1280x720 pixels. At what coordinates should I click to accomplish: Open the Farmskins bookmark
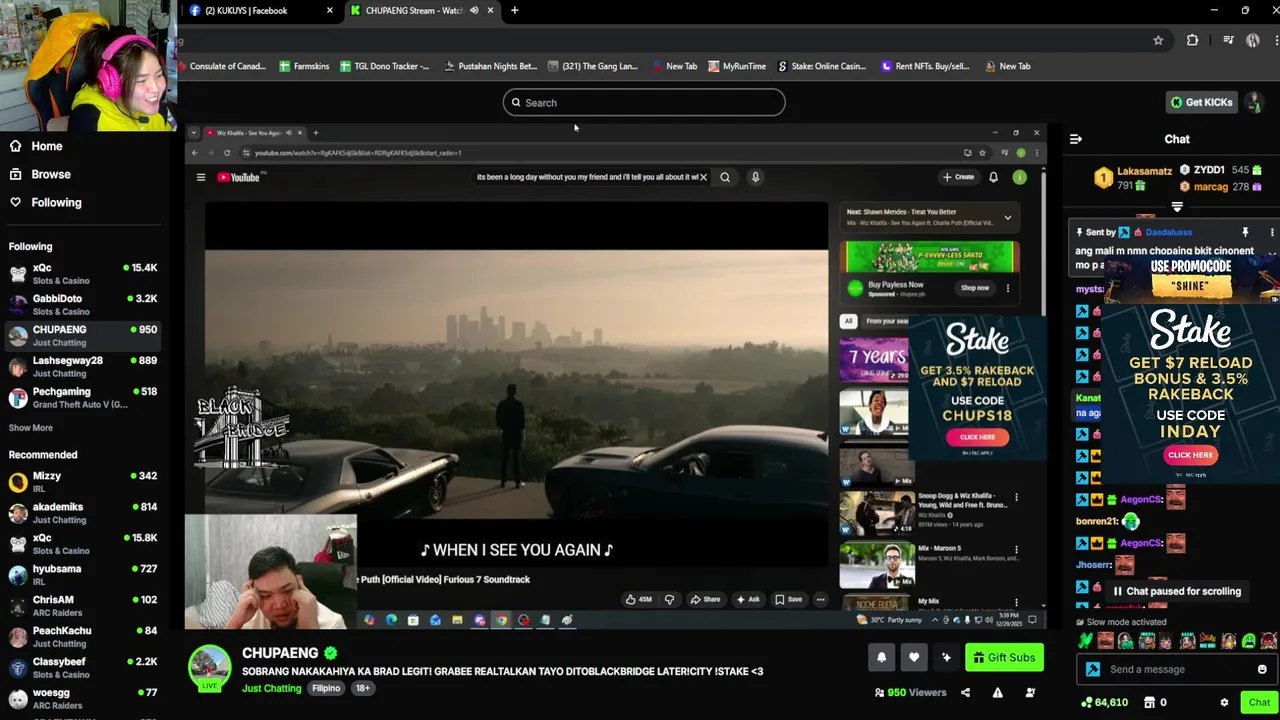304,66
